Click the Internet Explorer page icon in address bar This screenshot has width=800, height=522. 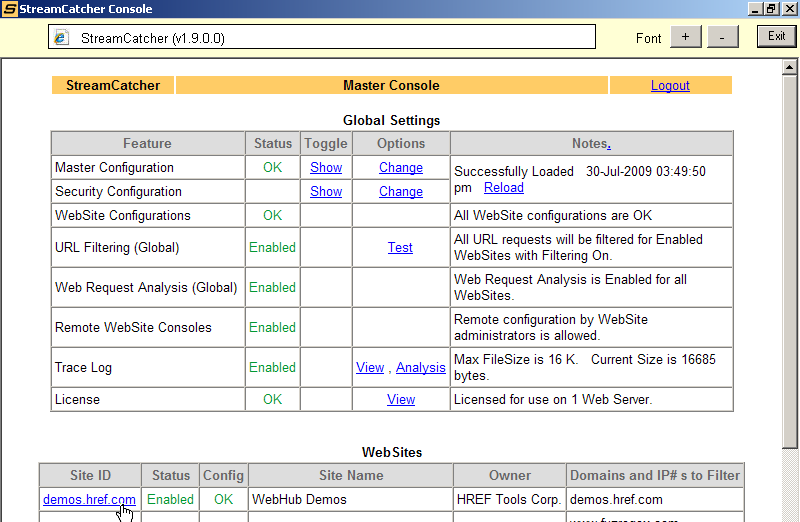point(62,38)
